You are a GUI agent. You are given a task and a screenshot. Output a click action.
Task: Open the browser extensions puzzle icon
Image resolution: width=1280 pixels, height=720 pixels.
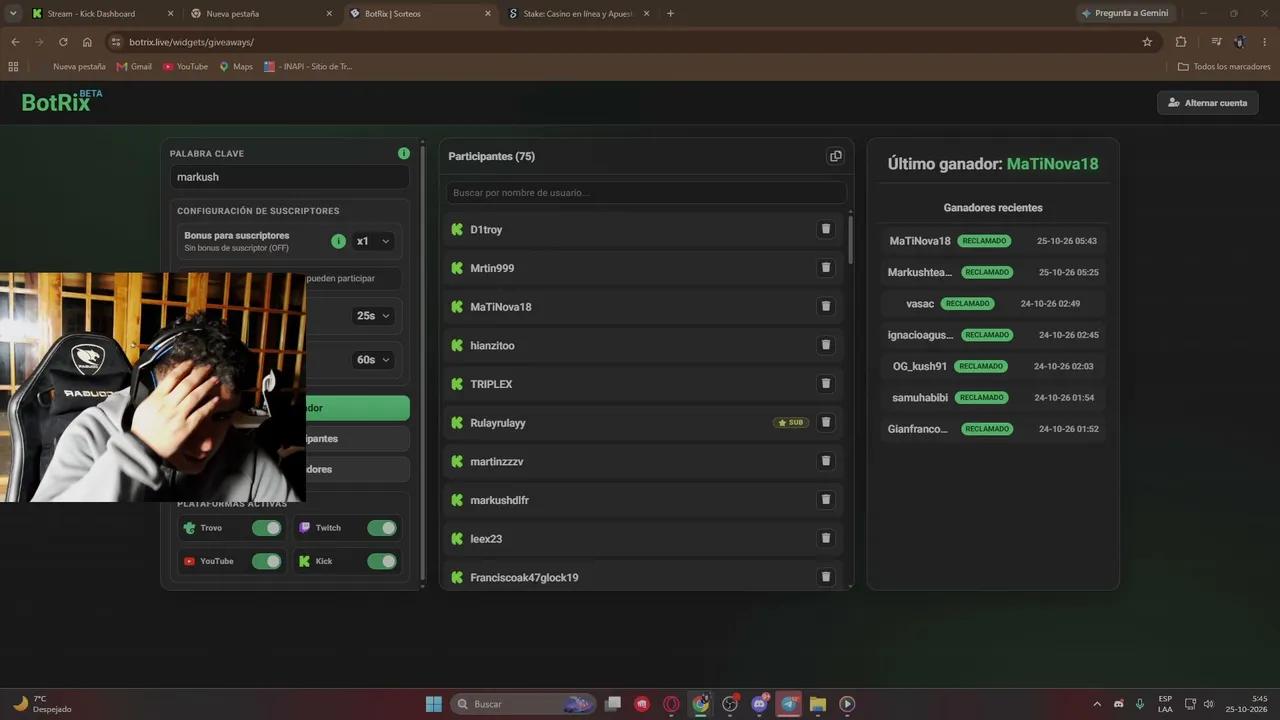[1181, 42]
